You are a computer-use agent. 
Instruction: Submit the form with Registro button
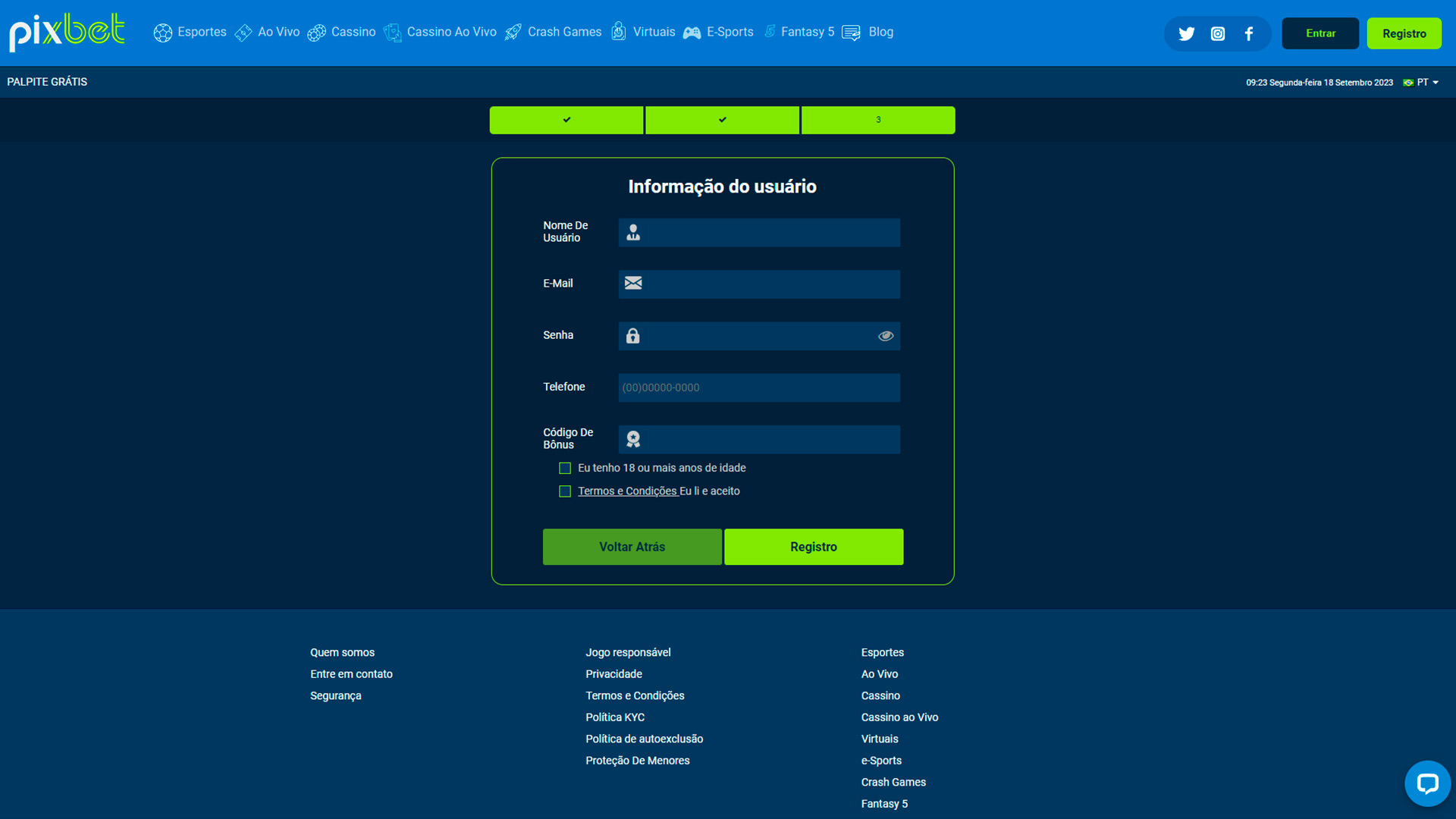(x=814, y=547)
